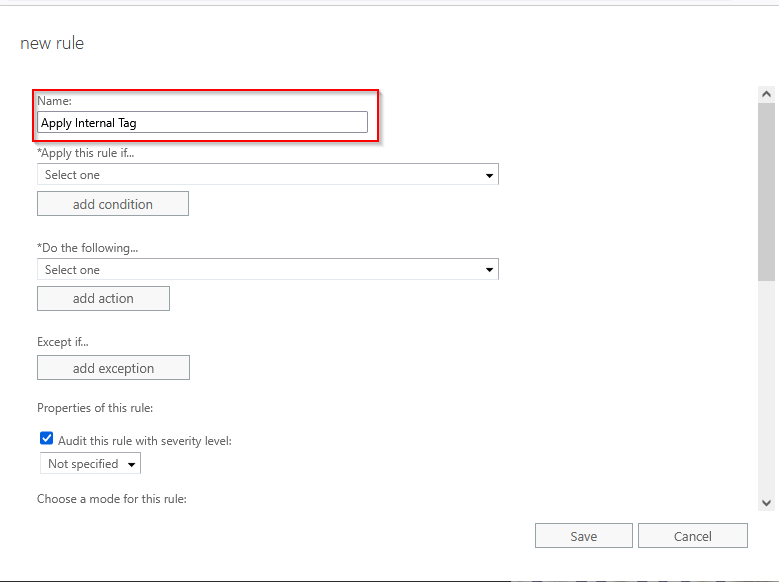Open the 'Apply this rule if' dropdown
Screen dimensions: 779x582
pyautogui.click(x=267, y=175)
